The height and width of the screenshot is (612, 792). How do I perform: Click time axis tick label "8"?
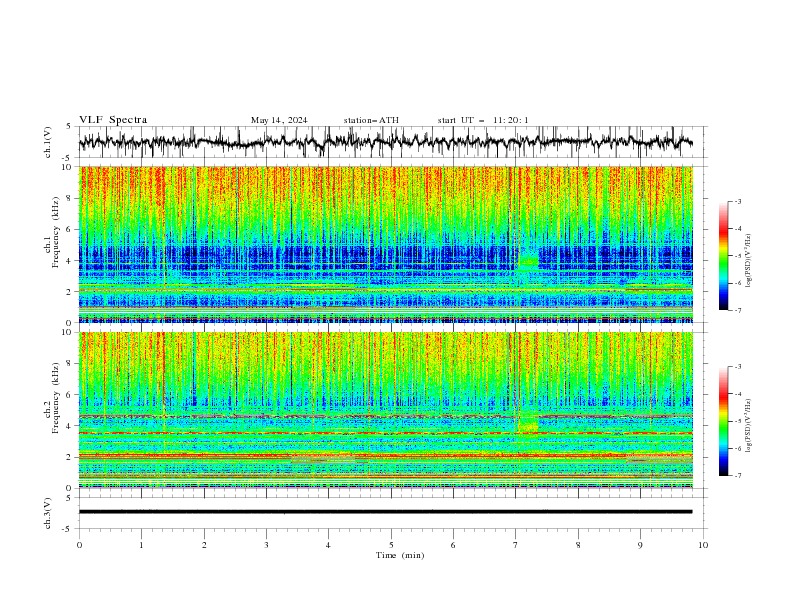point(578,545)
